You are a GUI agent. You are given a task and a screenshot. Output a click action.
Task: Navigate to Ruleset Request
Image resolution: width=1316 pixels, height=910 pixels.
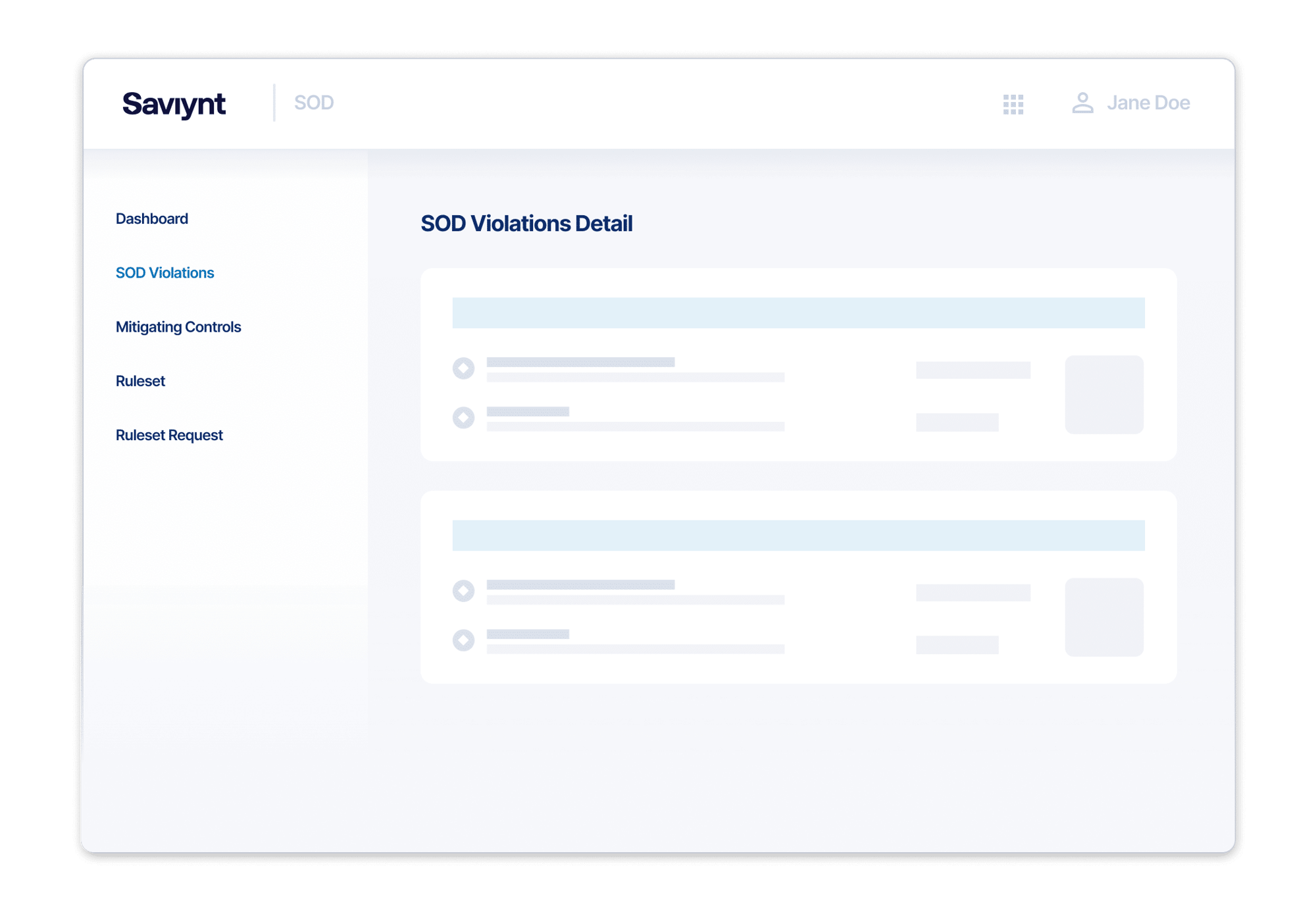[x=169, y=435]
